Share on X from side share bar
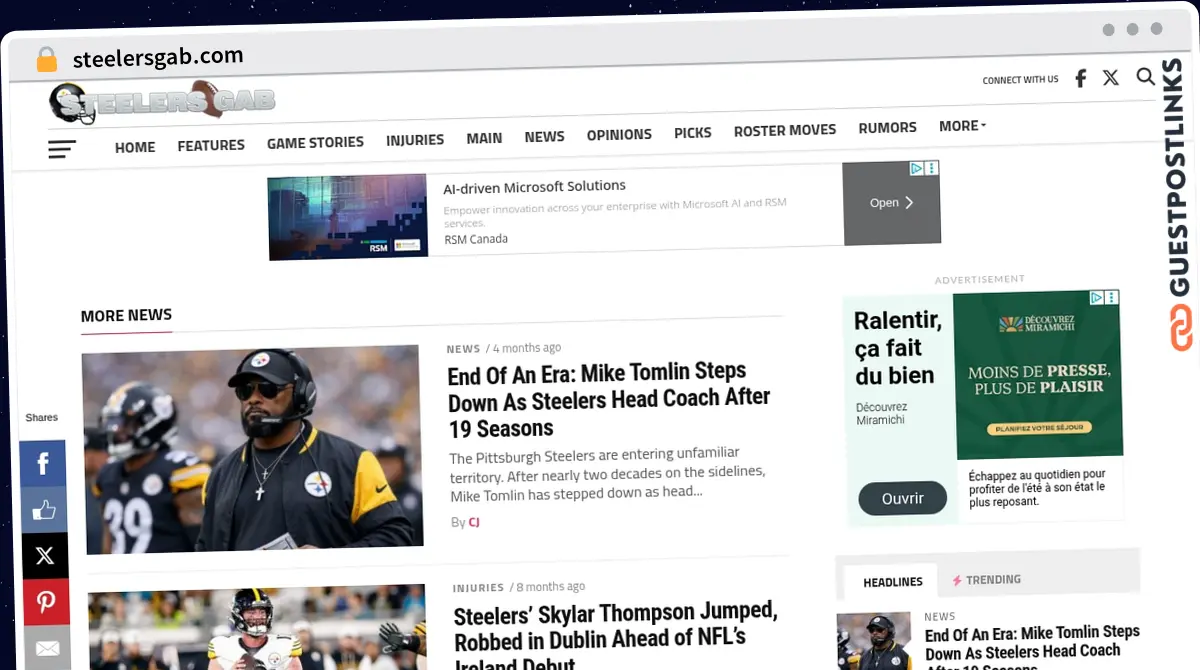The width and height of the screenshot is (1200, 670). pos(45,556)
